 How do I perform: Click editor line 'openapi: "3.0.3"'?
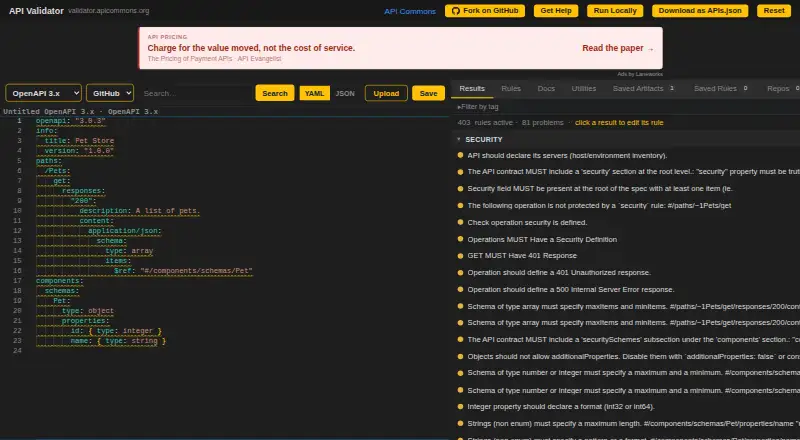(70, 121)
